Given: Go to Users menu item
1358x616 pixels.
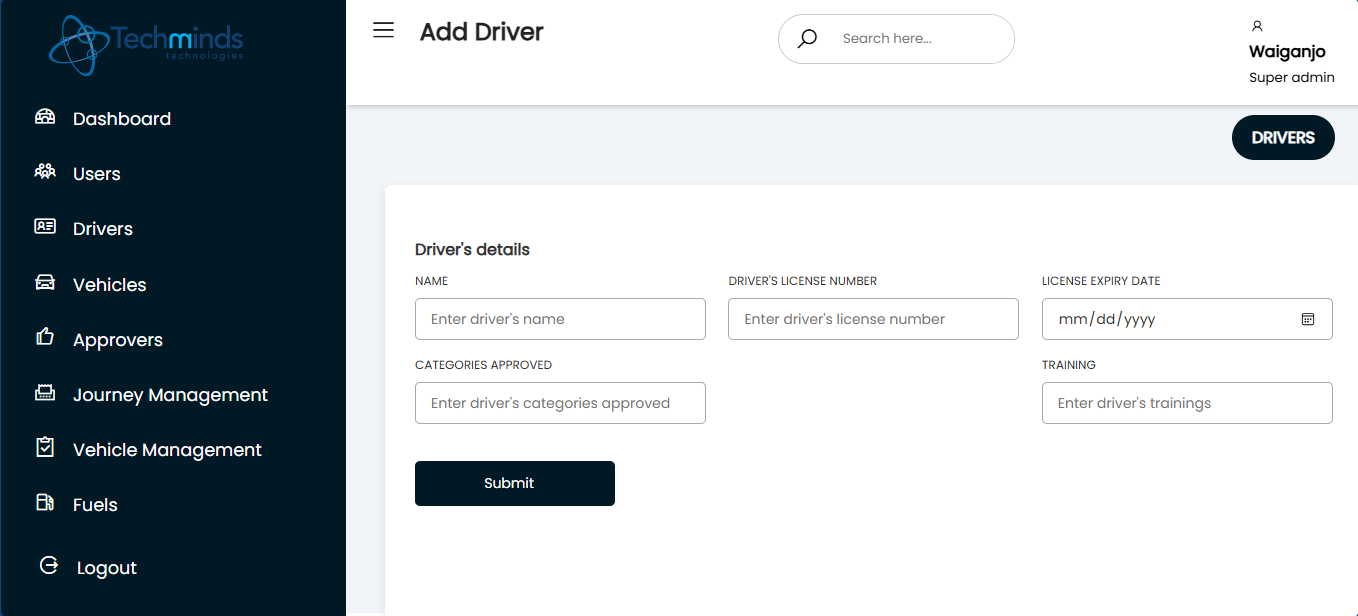Looking at the screenshot, I should click(x=97, y=174).
